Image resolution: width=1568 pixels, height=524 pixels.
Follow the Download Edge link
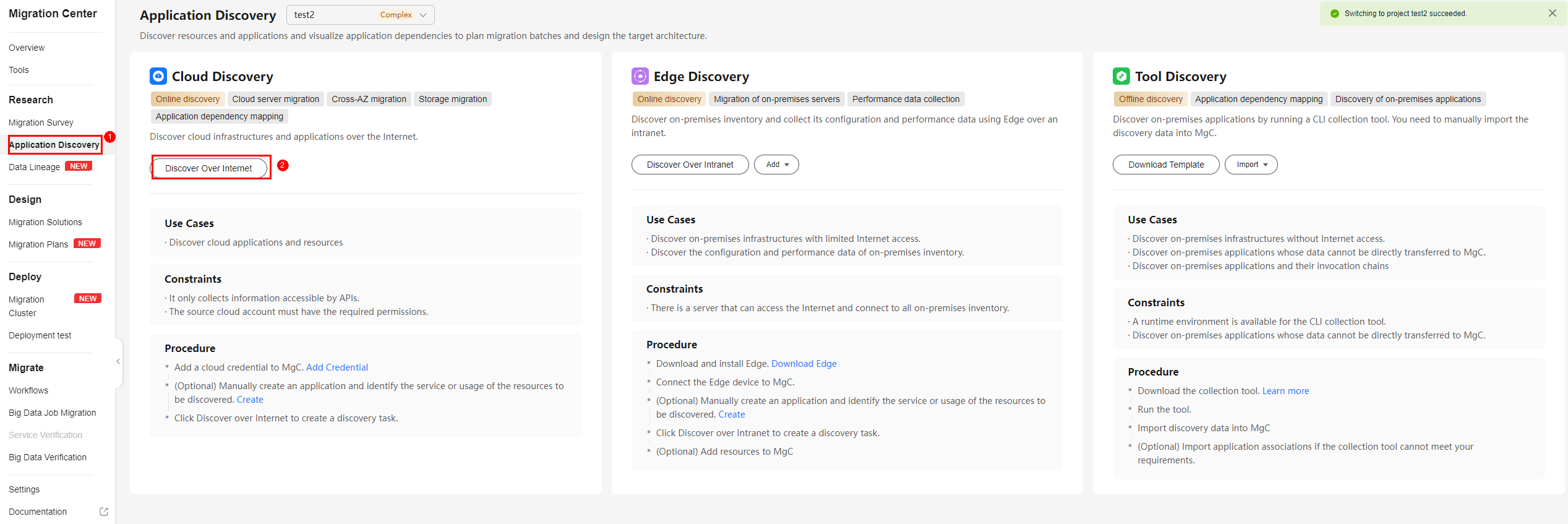tap(803, 364)
